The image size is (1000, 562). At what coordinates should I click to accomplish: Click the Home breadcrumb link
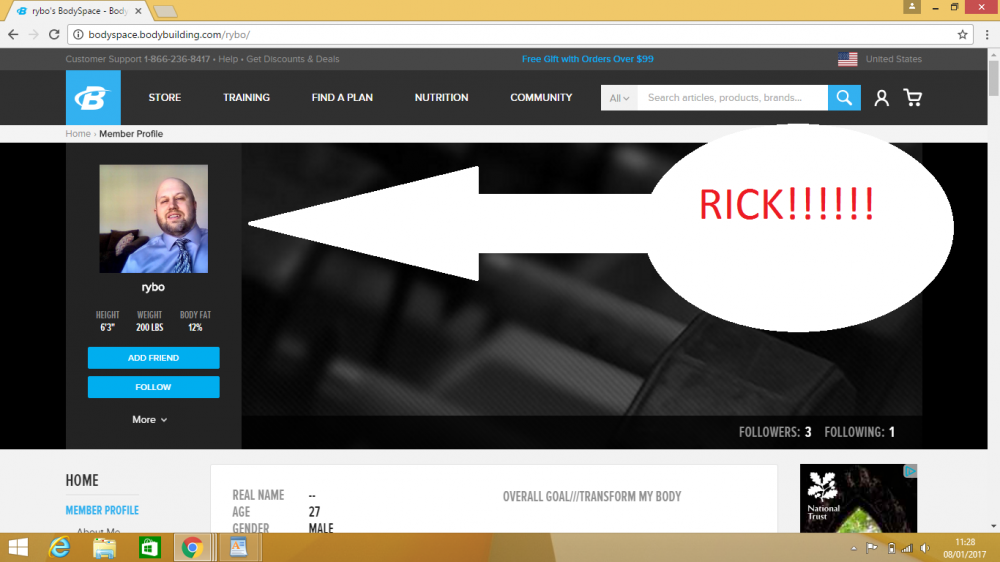pos(78,134)
